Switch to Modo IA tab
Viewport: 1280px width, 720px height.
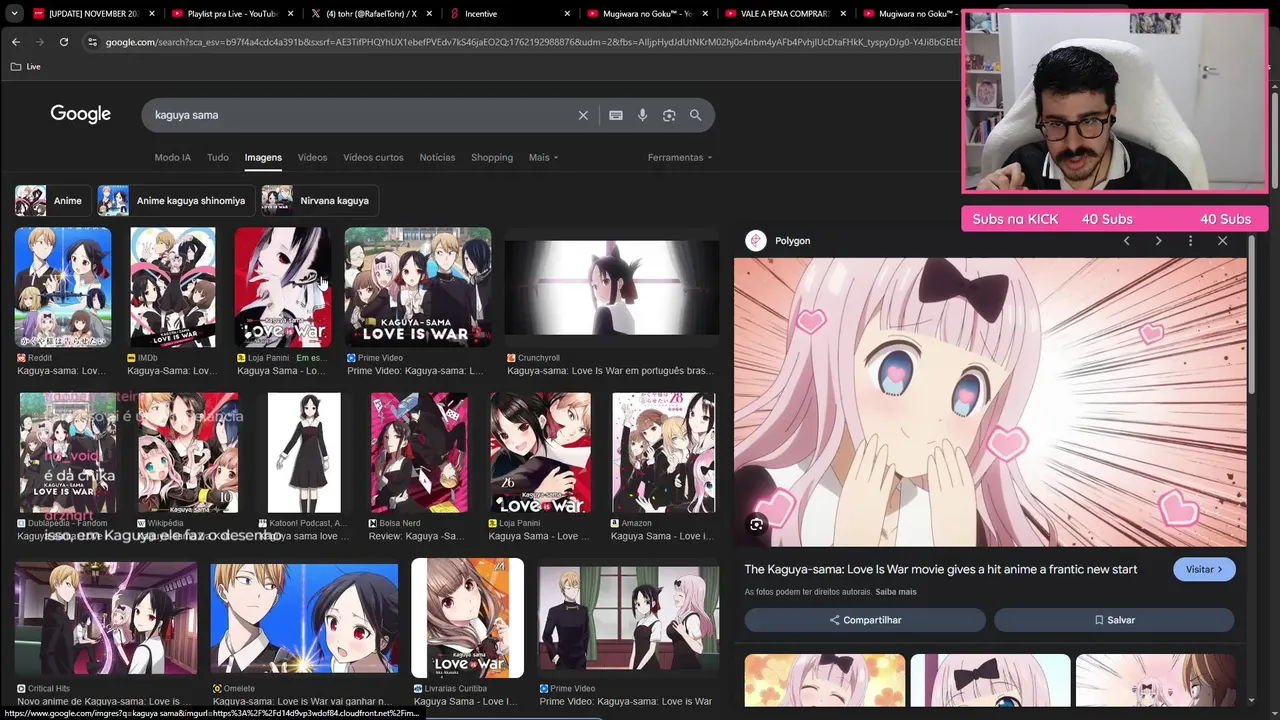pos(172,157)
